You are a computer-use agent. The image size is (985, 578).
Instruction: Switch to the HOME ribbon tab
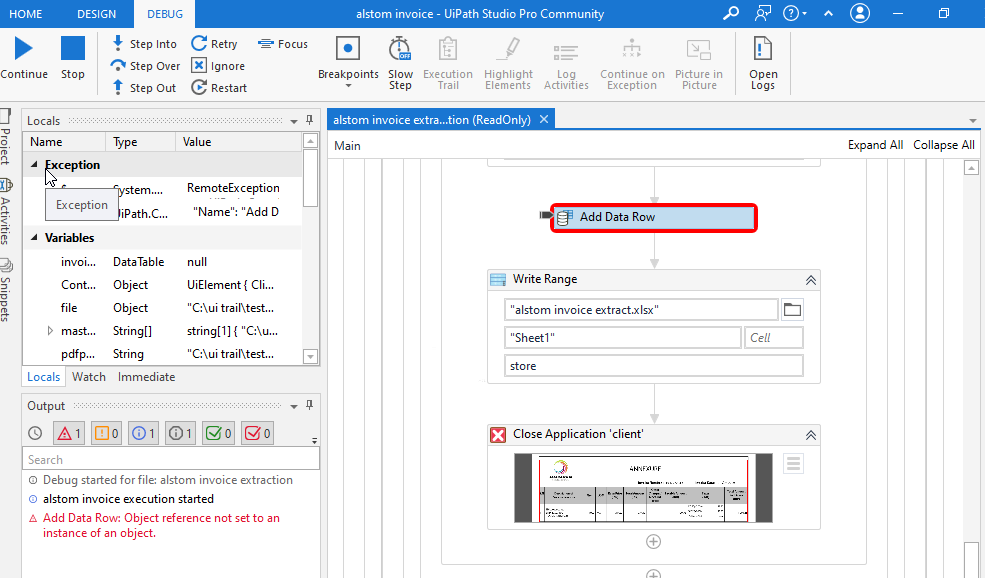tap(26, 14)
